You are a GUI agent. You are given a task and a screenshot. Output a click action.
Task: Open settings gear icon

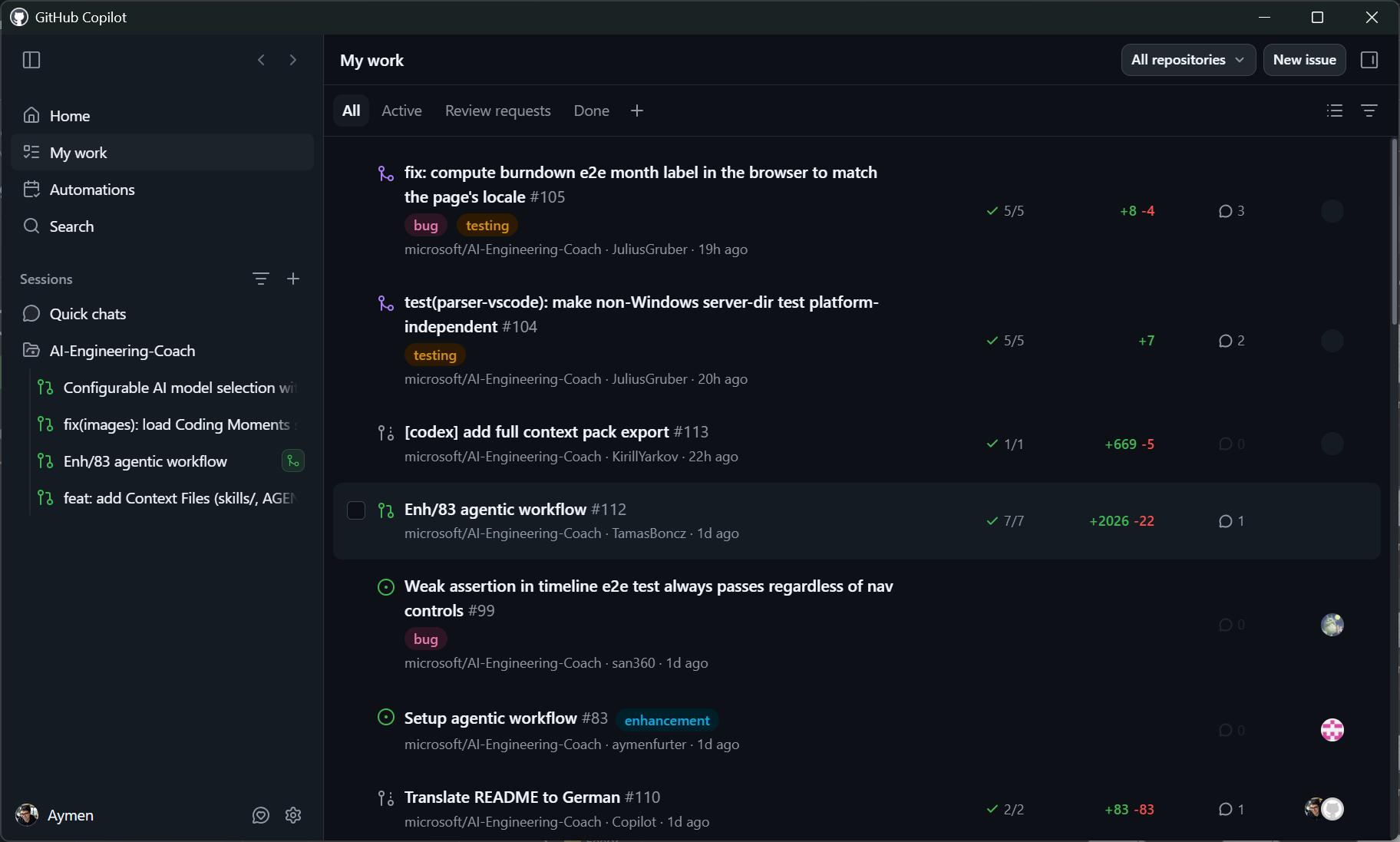point(293,815)
